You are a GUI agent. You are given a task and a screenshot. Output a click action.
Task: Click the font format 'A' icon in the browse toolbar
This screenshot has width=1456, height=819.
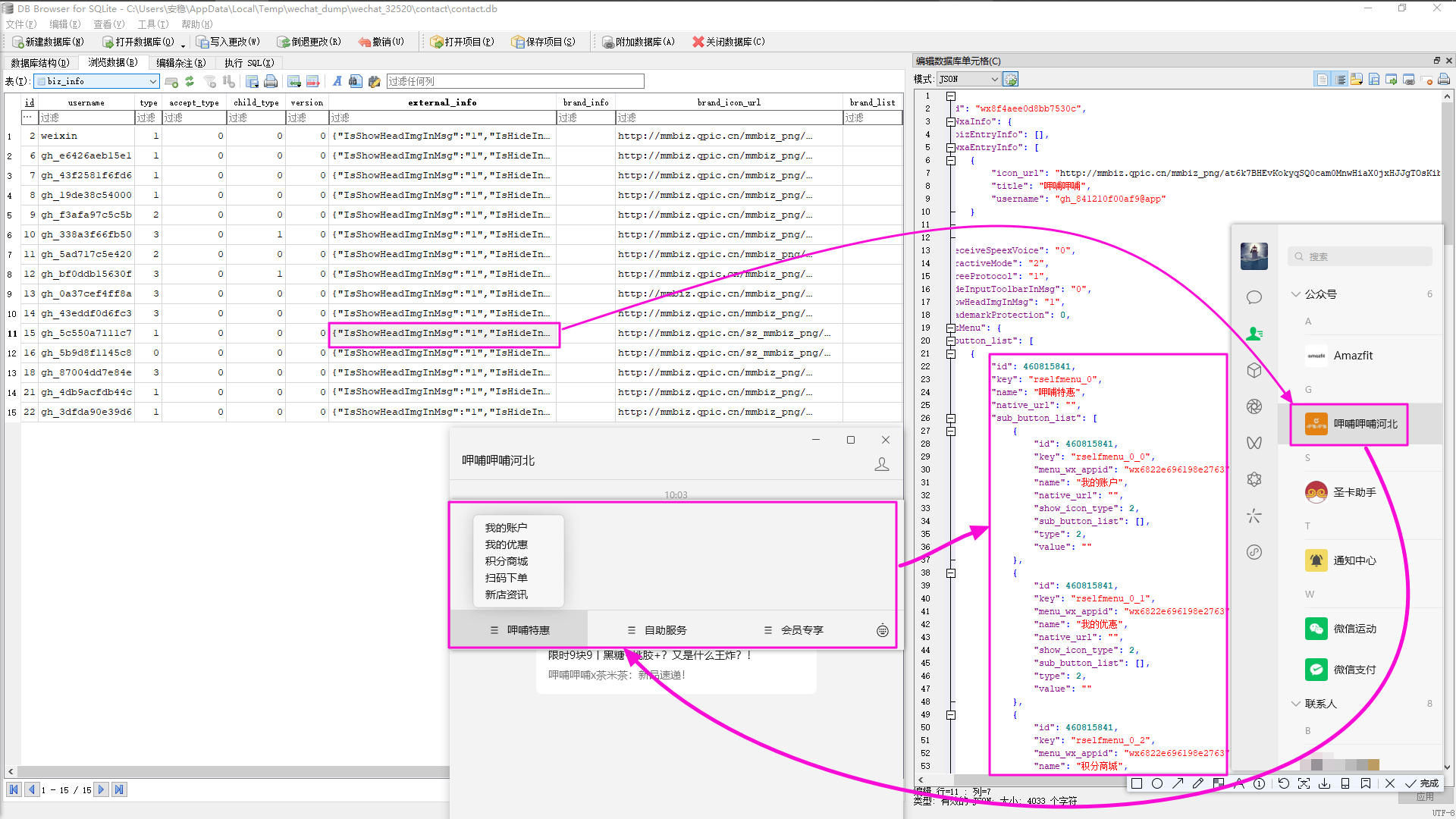click(337, 81)
